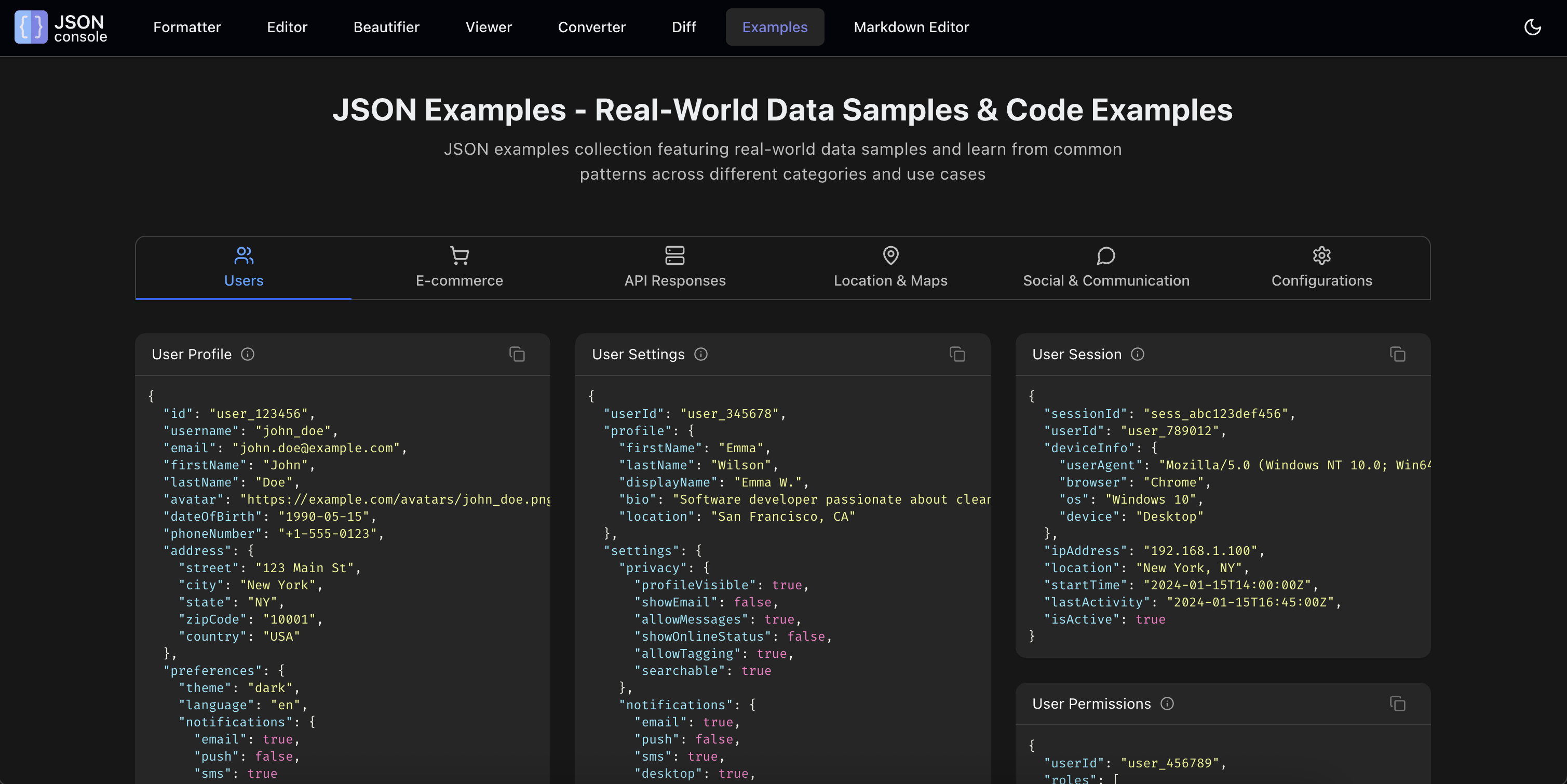Click the "2024-01-15T14:00:00Z" startTime value
The image size is (1567, 784).
click(1227, 585)
